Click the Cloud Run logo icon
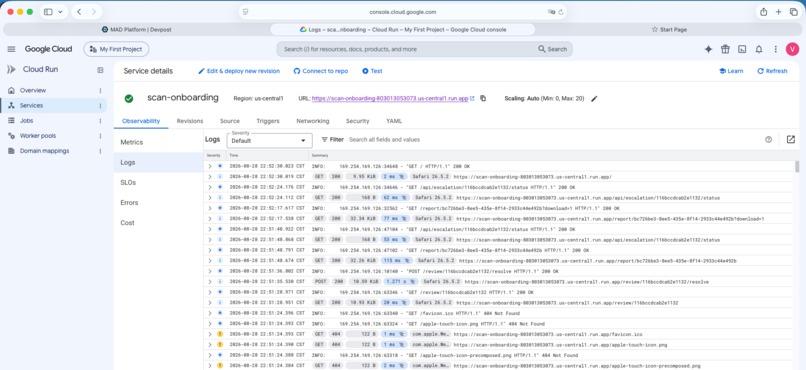Image resolution: width=806 pixels, height=370 pixels. point(11,69)
